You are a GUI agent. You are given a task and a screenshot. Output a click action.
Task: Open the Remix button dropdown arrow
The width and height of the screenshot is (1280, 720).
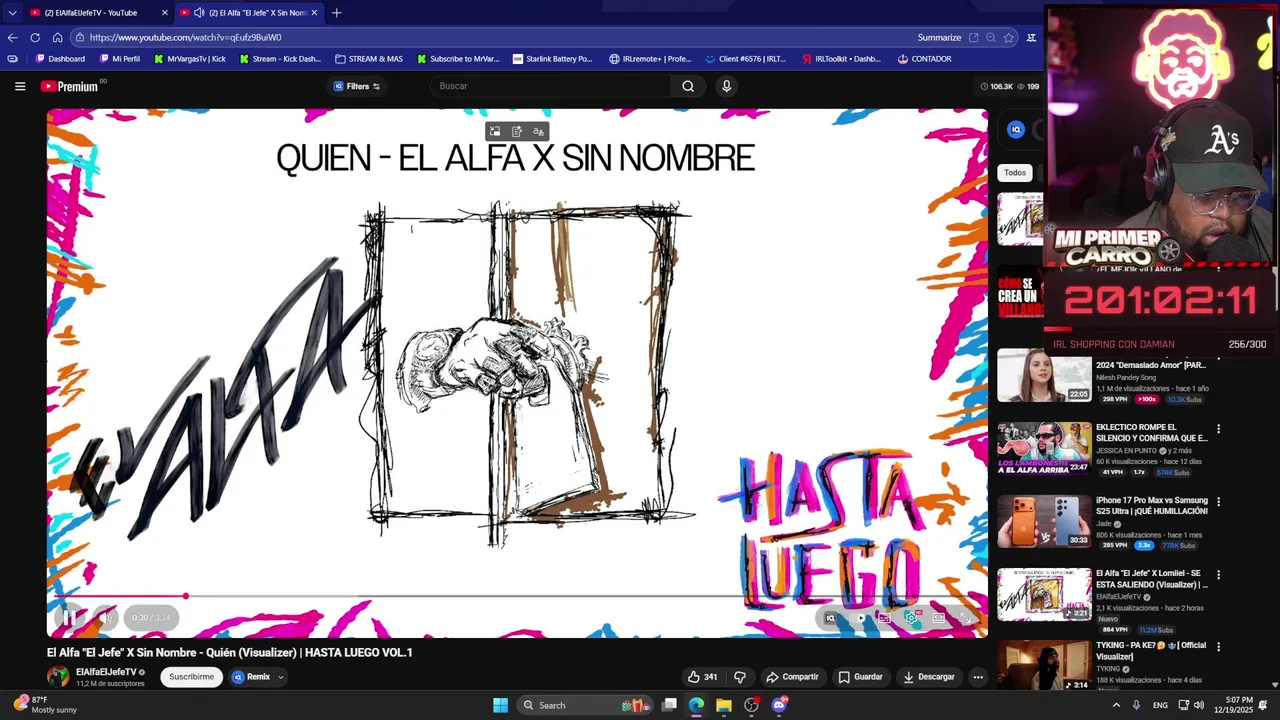(x=281, y=677)
